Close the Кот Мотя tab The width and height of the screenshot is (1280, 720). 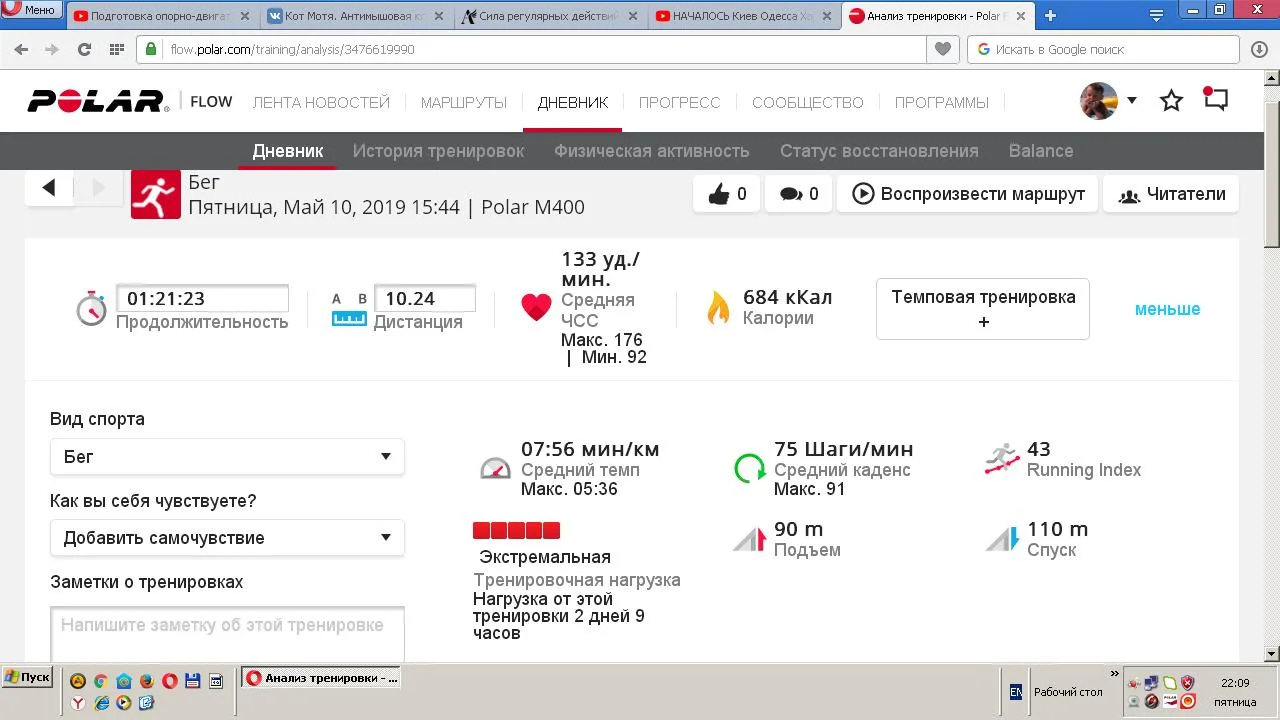441,16
